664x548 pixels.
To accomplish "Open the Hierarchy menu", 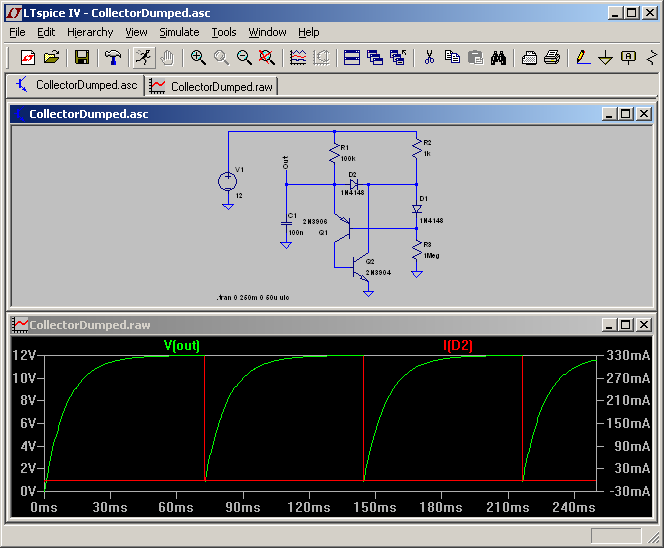I will pyautogui.click(x=90, y=32).
